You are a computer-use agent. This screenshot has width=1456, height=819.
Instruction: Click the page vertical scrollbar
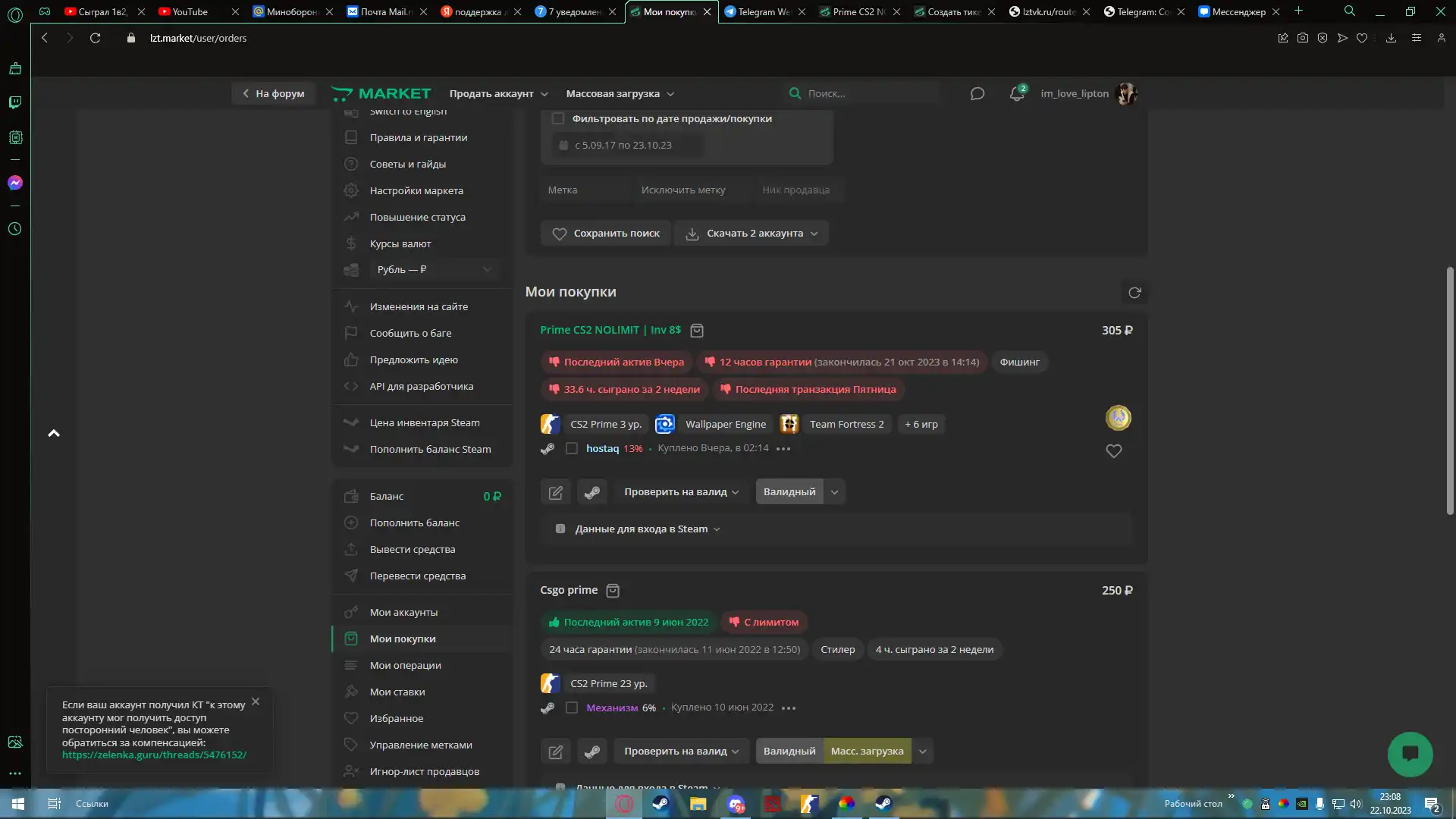coord(1450,391)
